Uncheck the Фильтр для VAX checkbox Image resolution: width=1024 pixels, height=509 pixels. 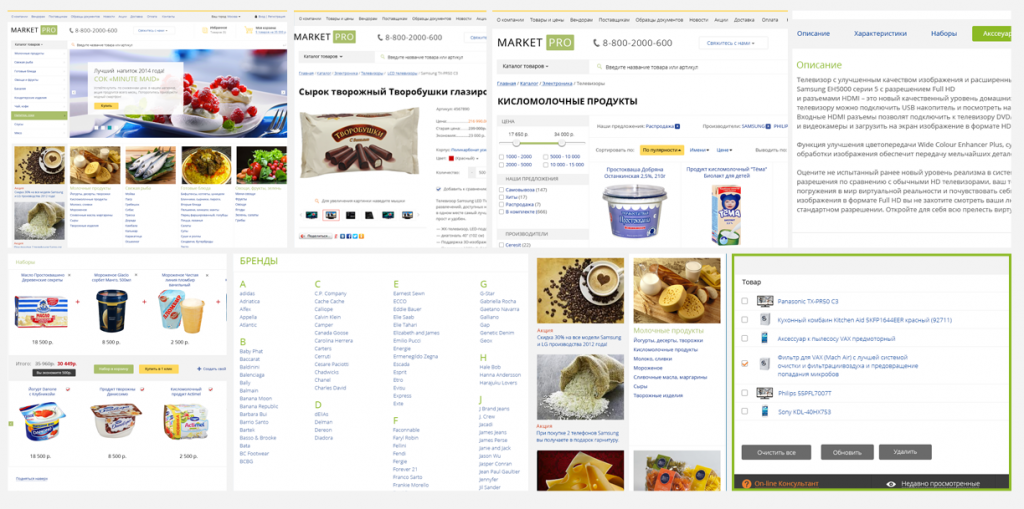[745, 363]
